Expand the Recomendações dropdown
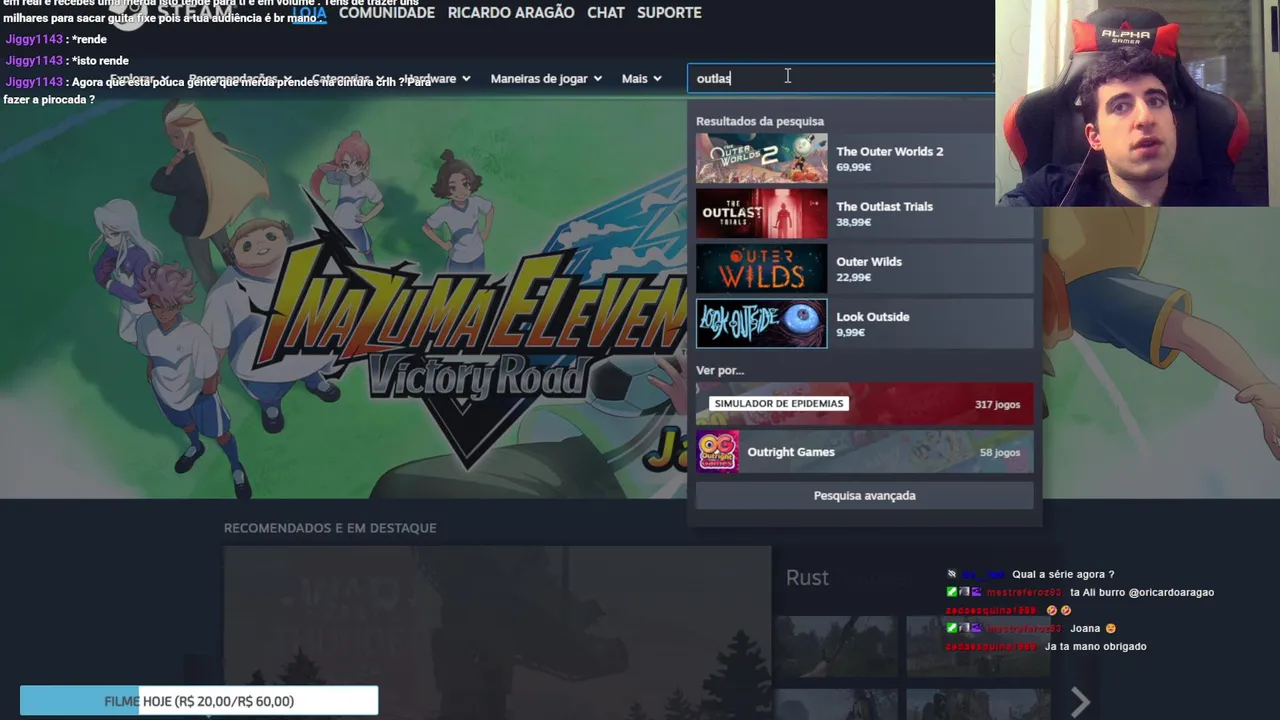 click(x=240, y=78)
